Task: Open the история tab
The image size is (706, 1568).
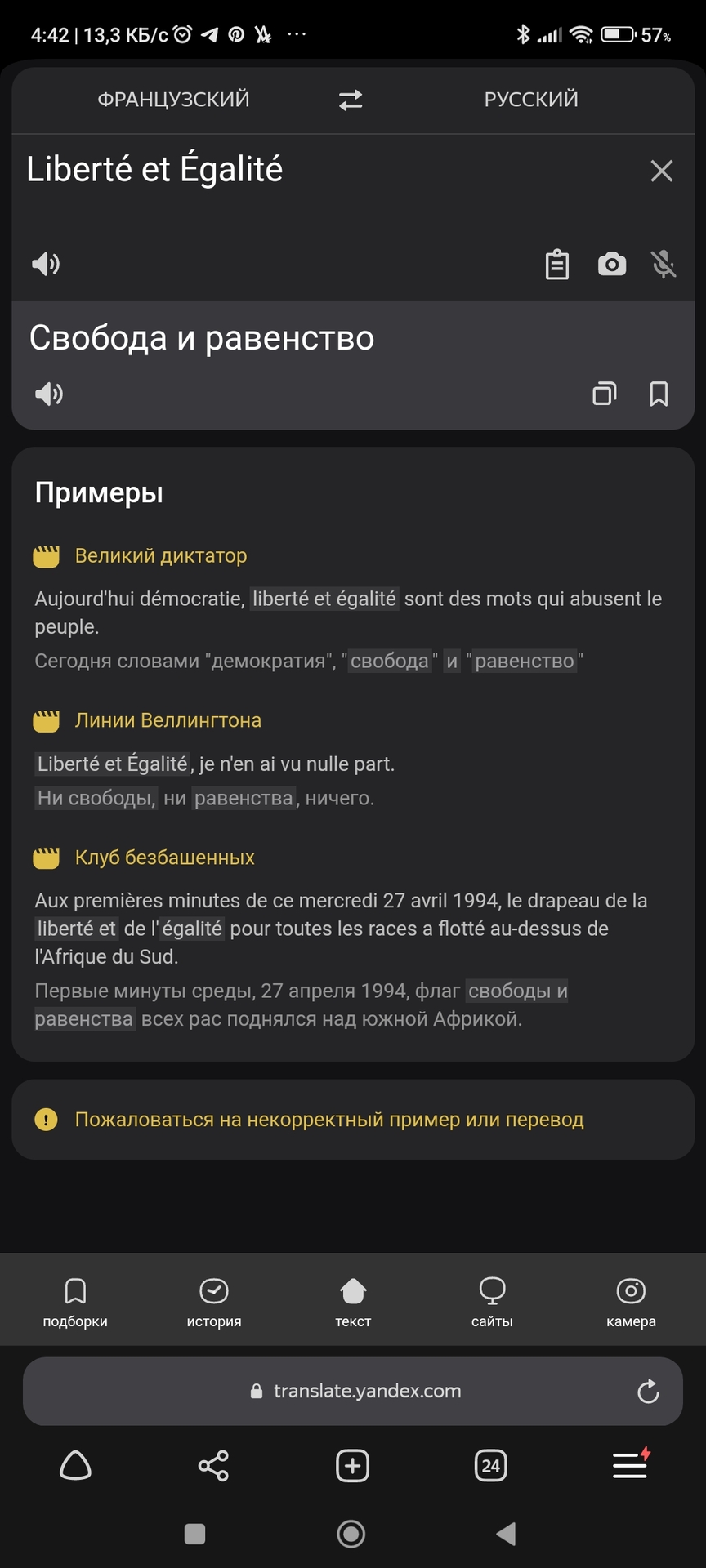Action: 214,1302
